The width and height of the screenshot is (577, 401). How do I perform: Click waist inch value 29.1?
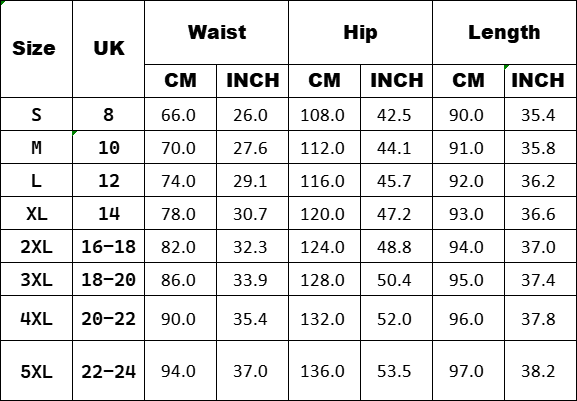click(x=252, y=180)
